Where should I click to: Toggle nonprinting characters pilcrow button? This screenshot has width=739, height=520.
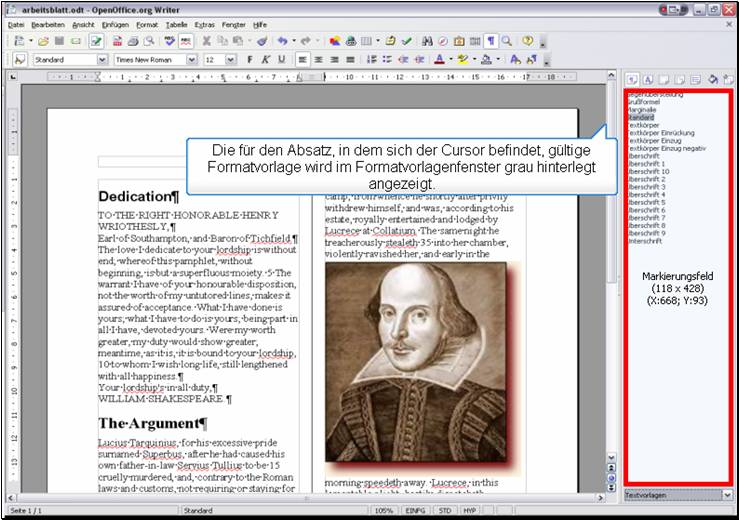(491, 42)
